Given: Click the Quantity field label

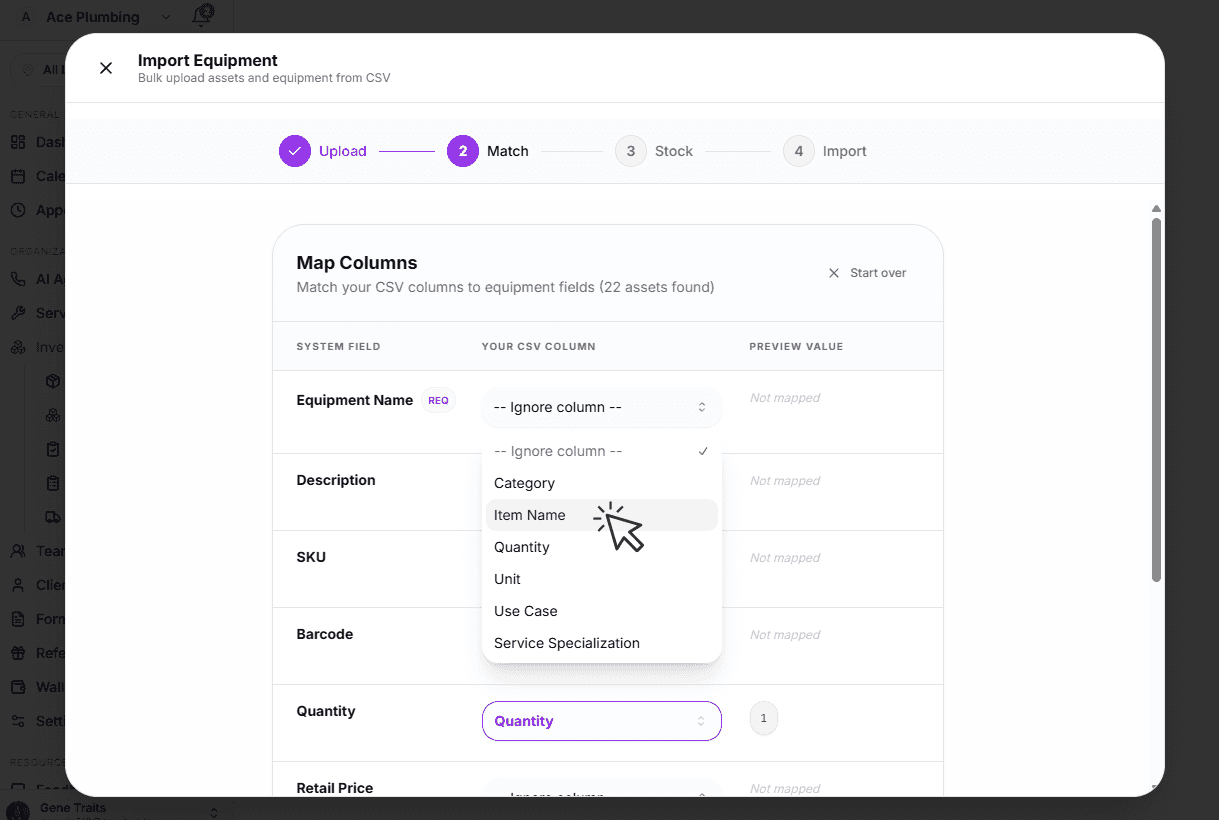Looking at the screenshot, I should [326, 711].
